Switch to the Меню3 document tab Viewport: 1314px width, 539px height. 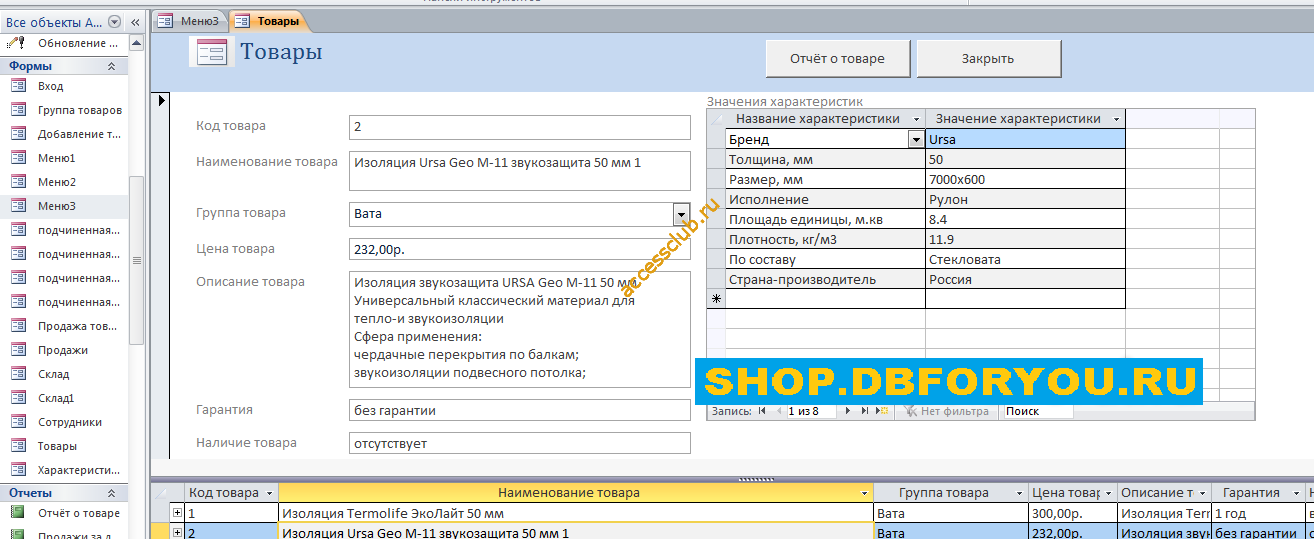(x=190, y=21)
